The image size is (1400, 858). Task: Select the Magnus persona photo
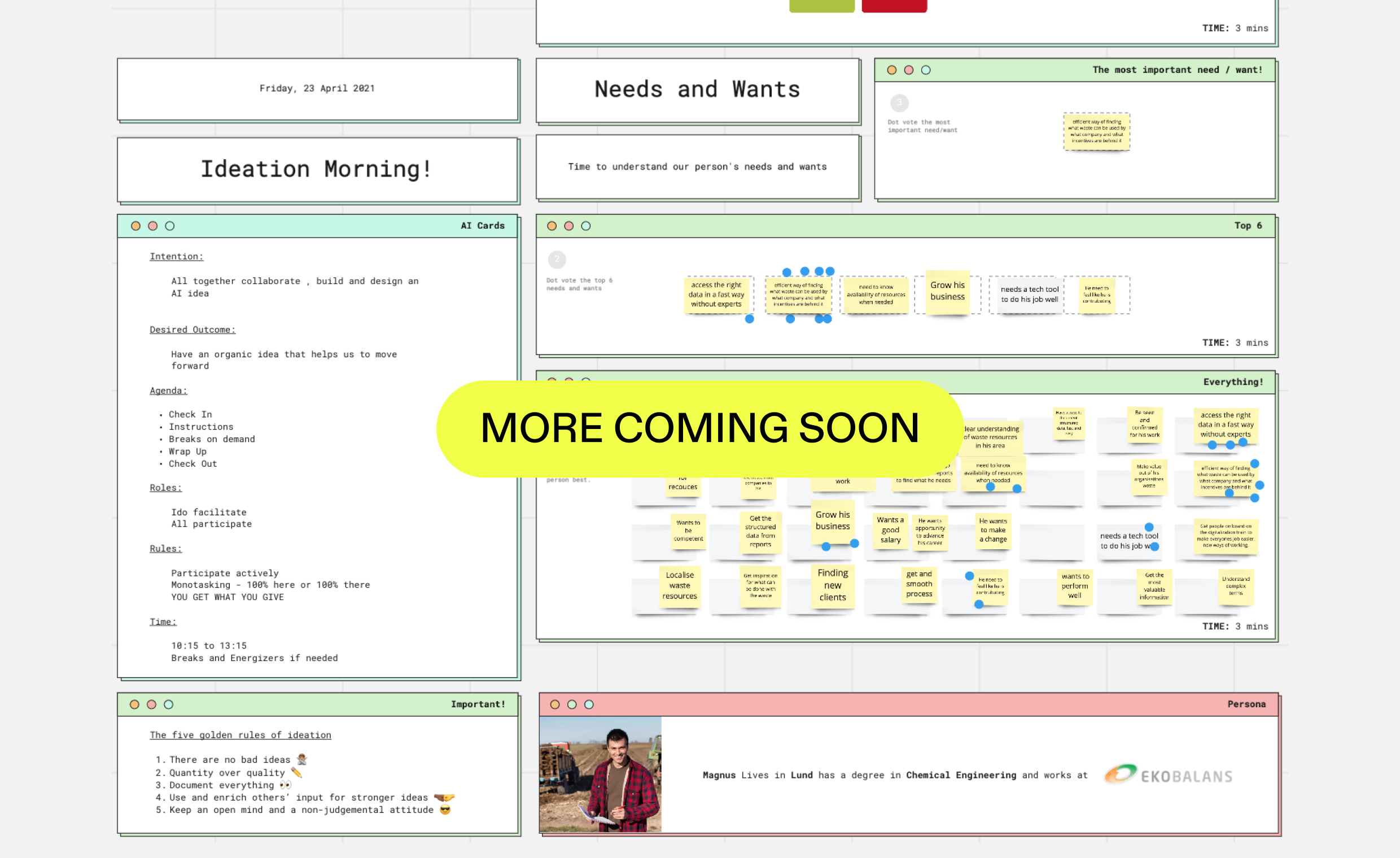coord(600,774)
